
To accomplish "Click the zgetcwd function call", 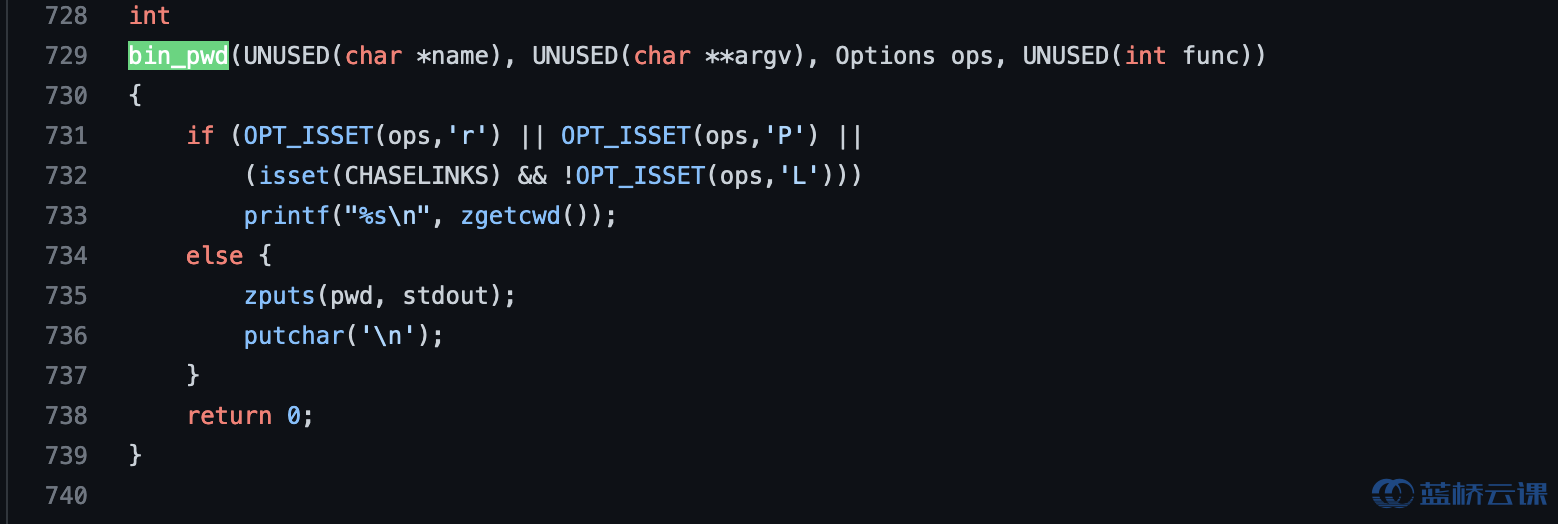I will (x=511, y=215).
